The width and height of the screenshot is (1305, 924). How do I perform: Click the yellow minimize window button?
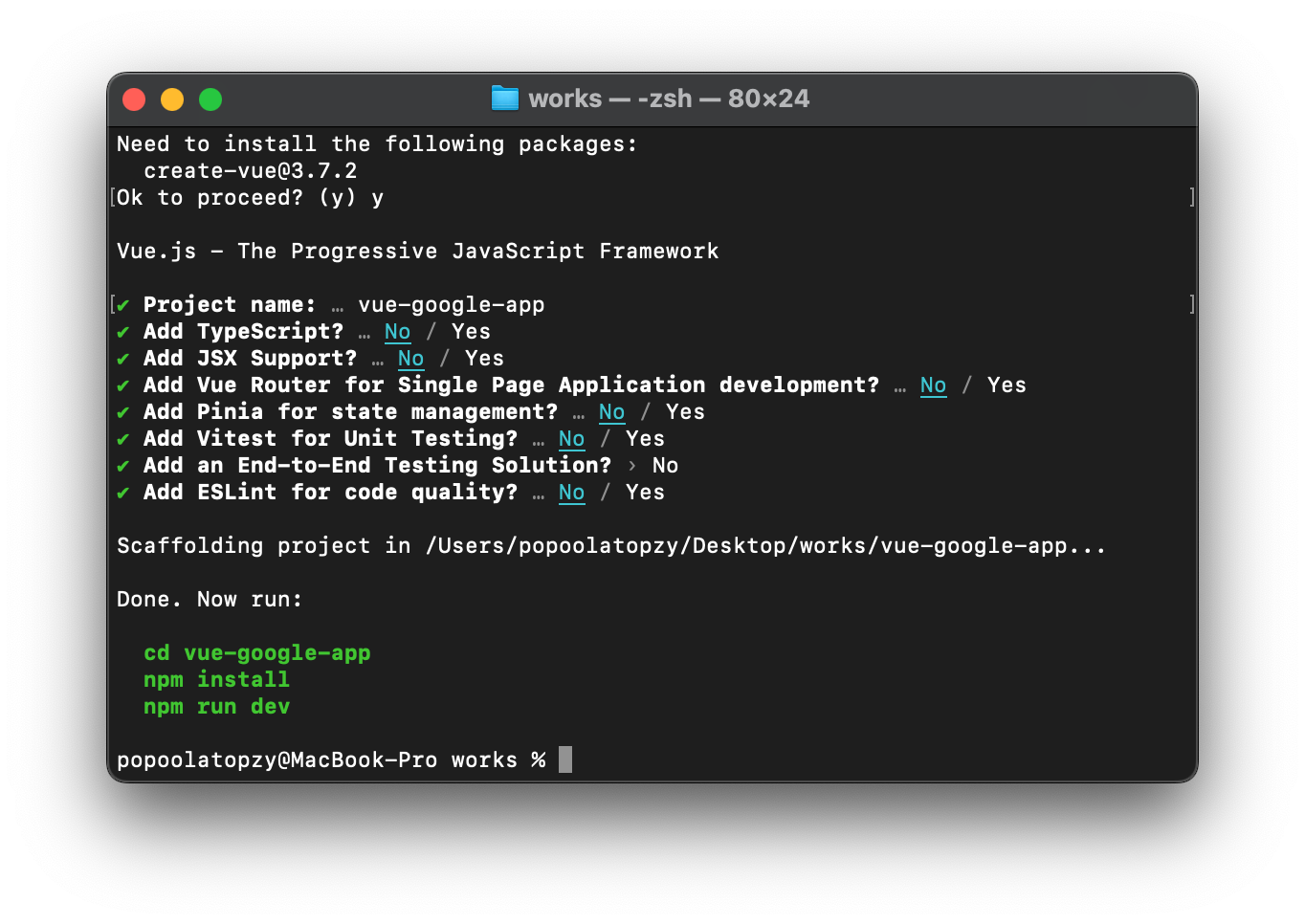click(172, 99)
